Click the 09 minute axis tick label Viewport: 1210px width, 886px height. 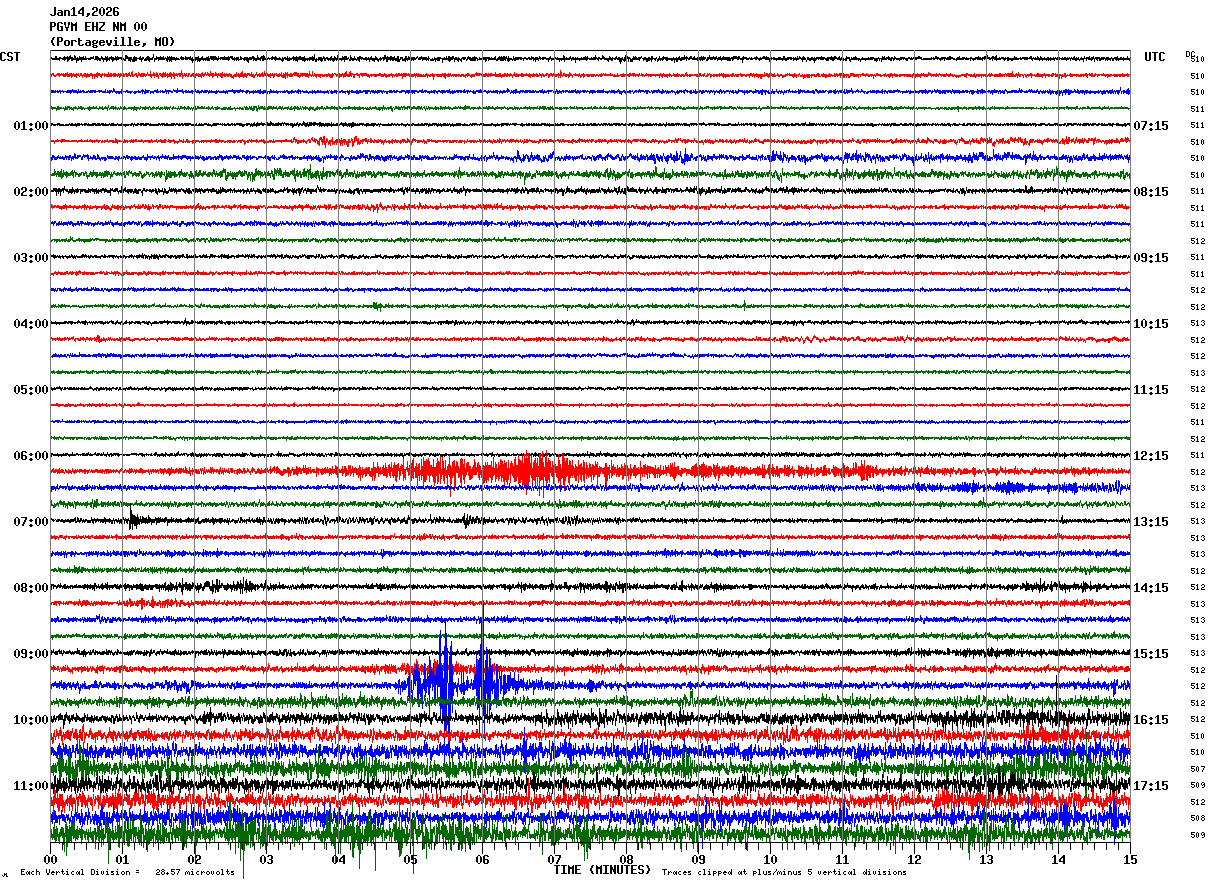click(699, 860)
